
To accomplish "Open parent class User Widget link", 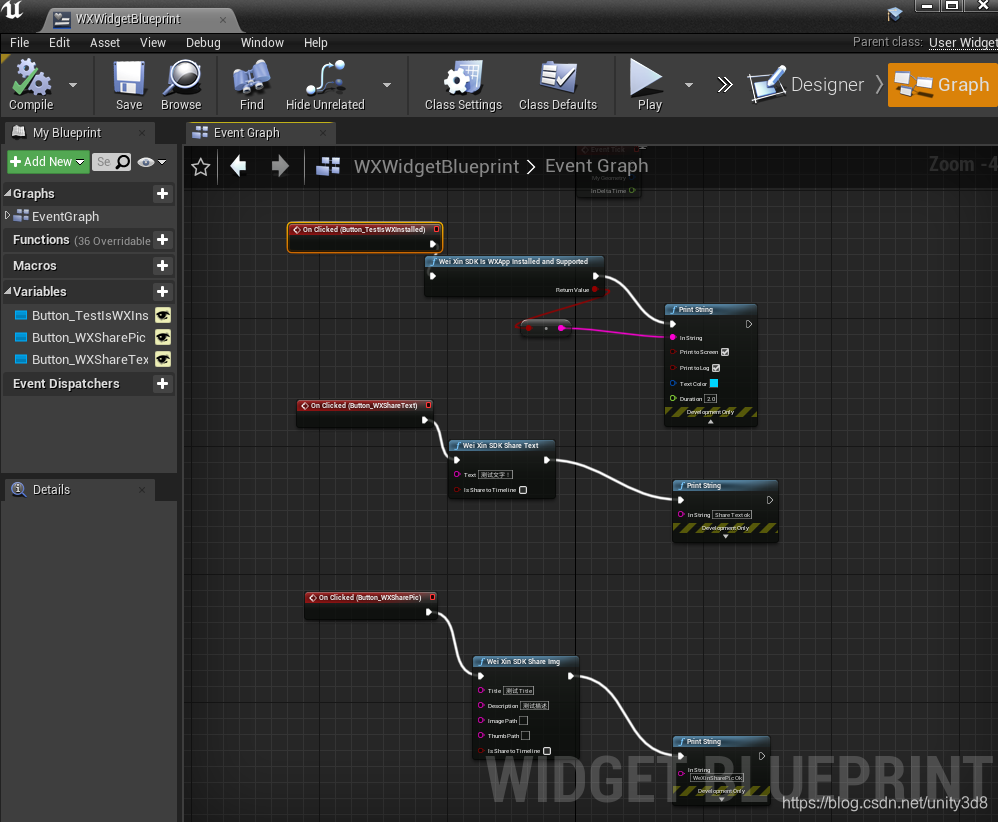I will [x=963, y=42].
